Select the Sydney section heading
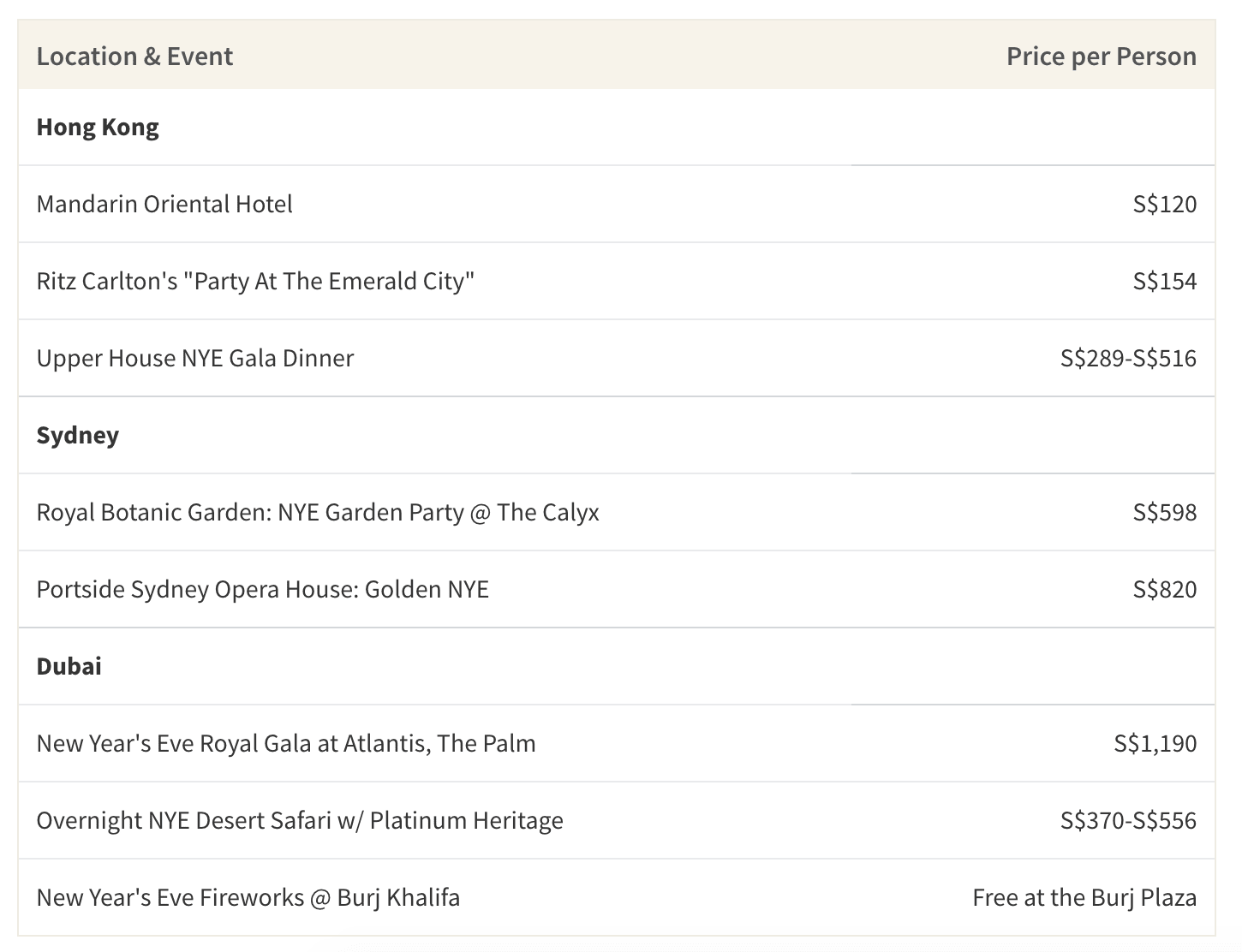Viewport: 1242px width, 952px height. 78,436
